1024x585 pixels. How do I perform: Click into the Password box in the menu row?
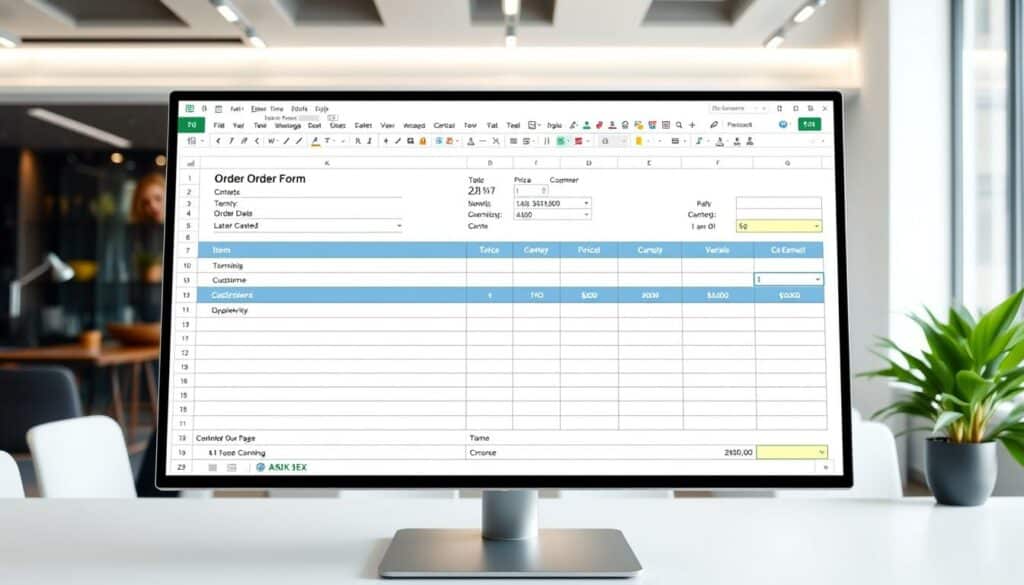[x=748, y=125]
